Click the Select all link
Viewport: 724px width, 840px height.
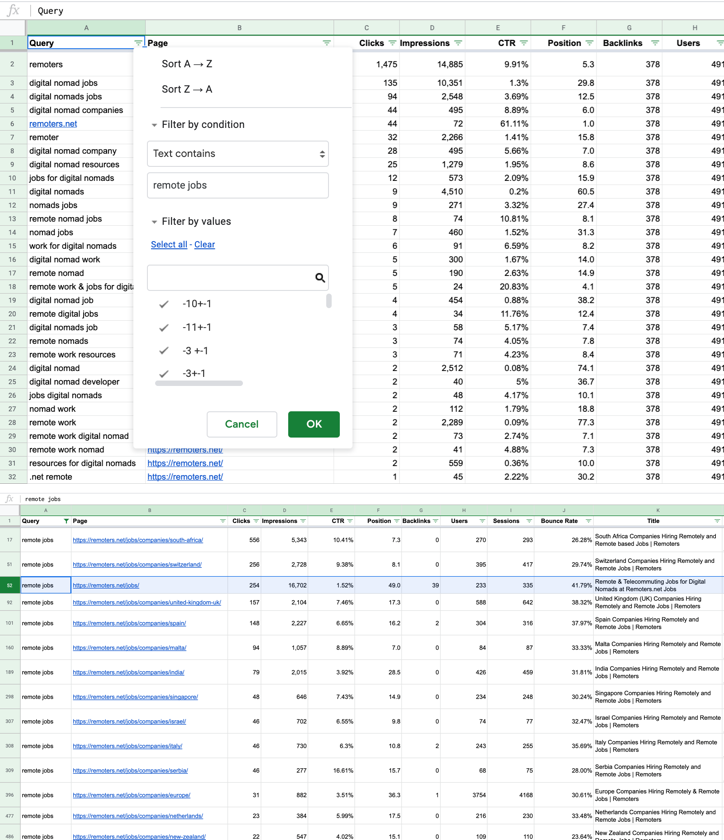(x=169, y=244)
